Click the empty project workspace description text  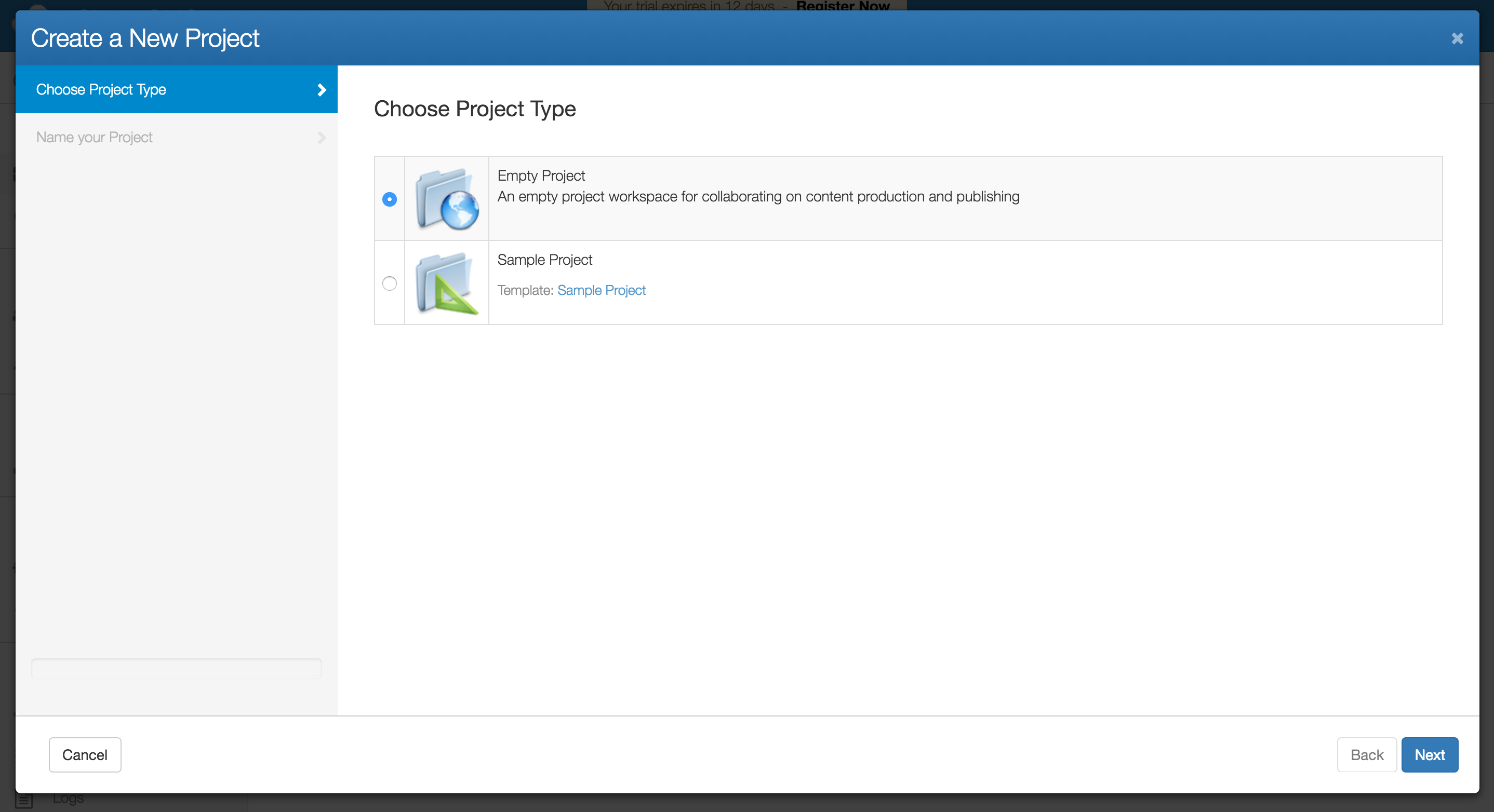[757, 197]
